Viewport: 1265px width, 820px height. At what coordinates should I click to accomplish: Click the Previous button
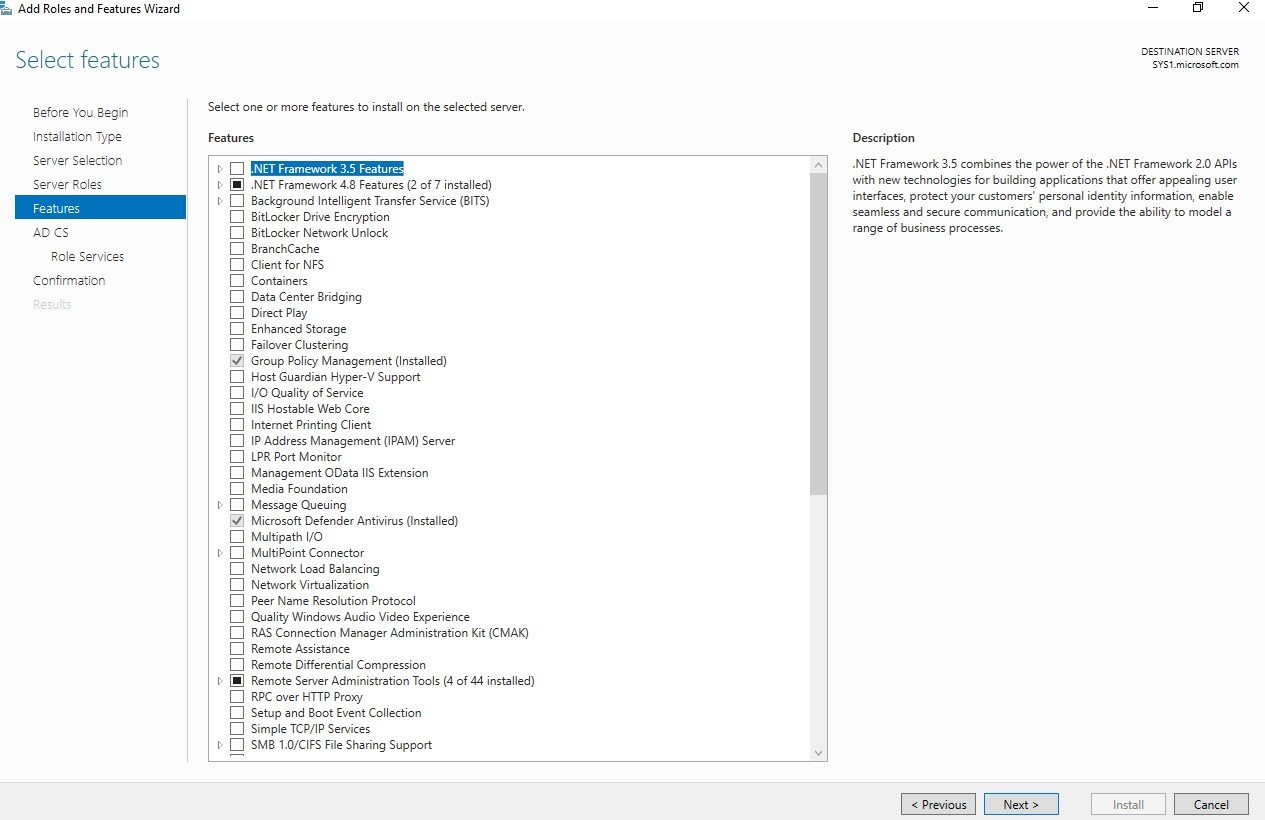pyautogui.click(x=938, y=804)
